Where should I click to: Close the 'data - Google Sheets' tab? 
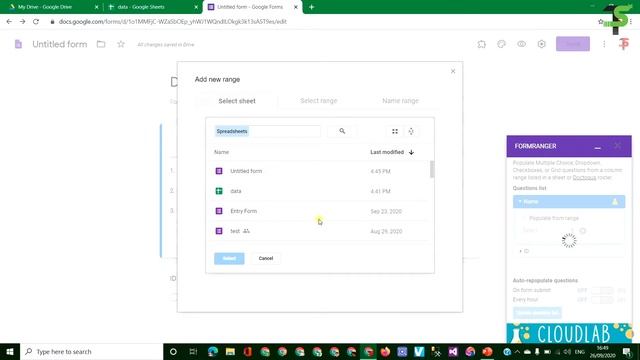(196, 7)
